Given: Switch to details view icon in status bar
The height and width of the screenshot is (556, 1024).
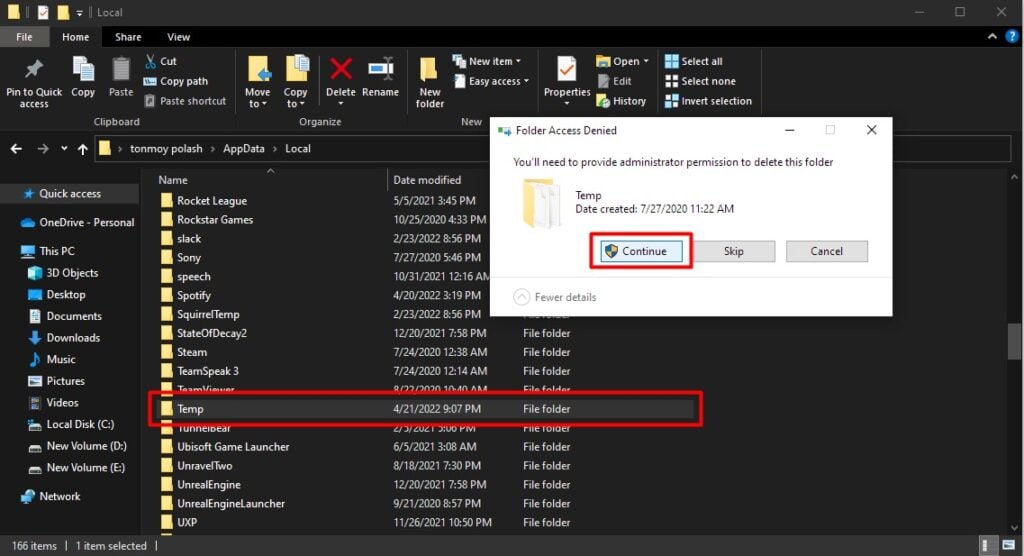Looking at the screenshot, I should [989, 546].
